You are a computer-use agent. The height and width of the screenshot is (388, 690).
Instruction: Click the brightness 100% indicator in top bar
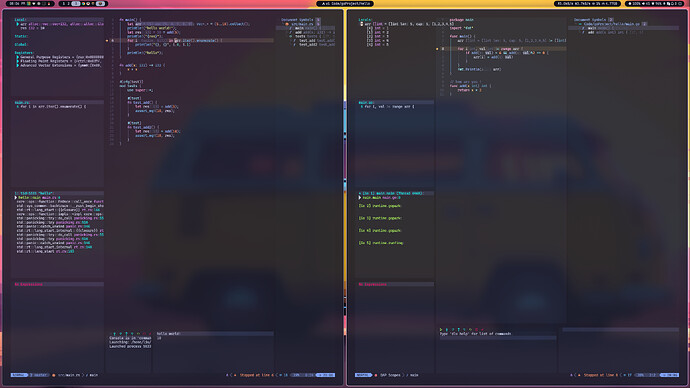[634, 4]
